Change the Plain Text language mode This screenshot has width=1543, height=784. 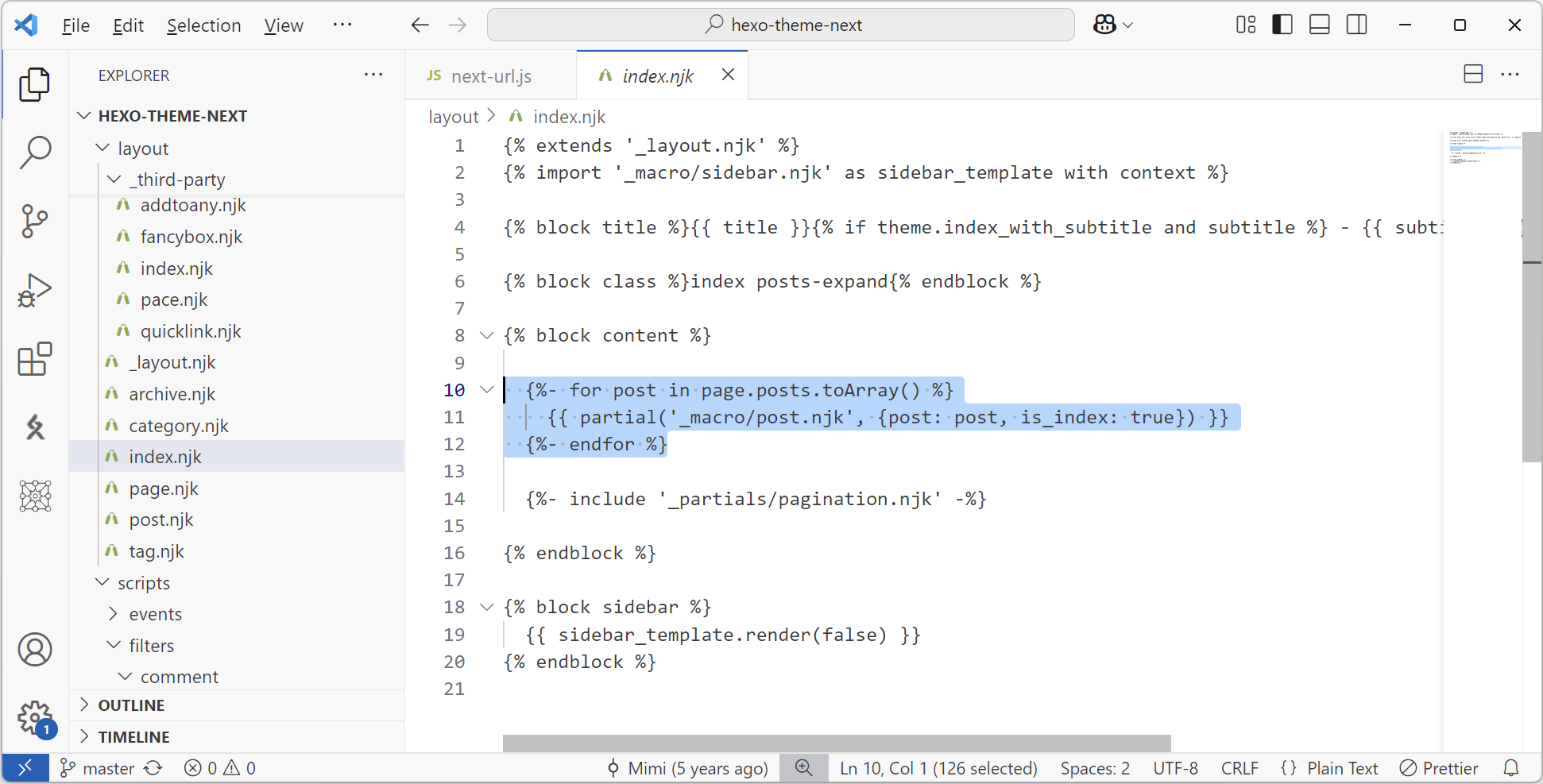1342,768
